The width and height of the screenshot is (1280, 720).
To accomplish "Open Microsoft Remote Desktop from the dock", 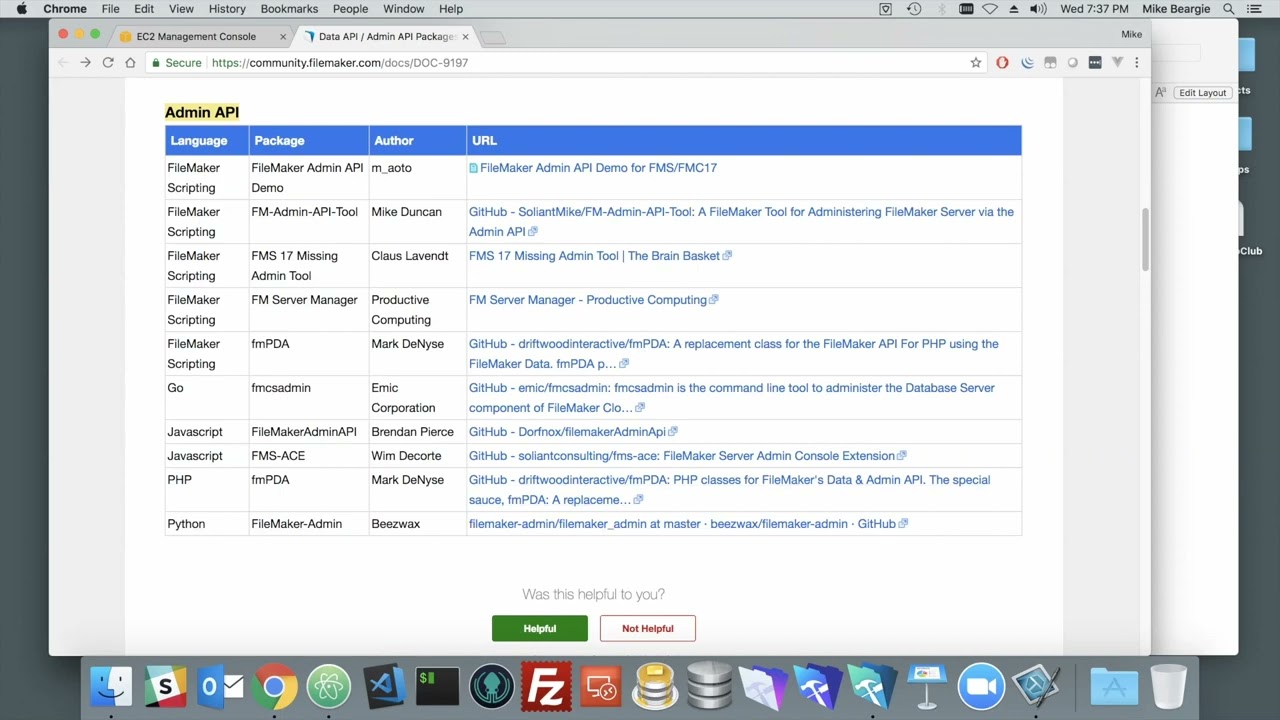I will (600, 687).
